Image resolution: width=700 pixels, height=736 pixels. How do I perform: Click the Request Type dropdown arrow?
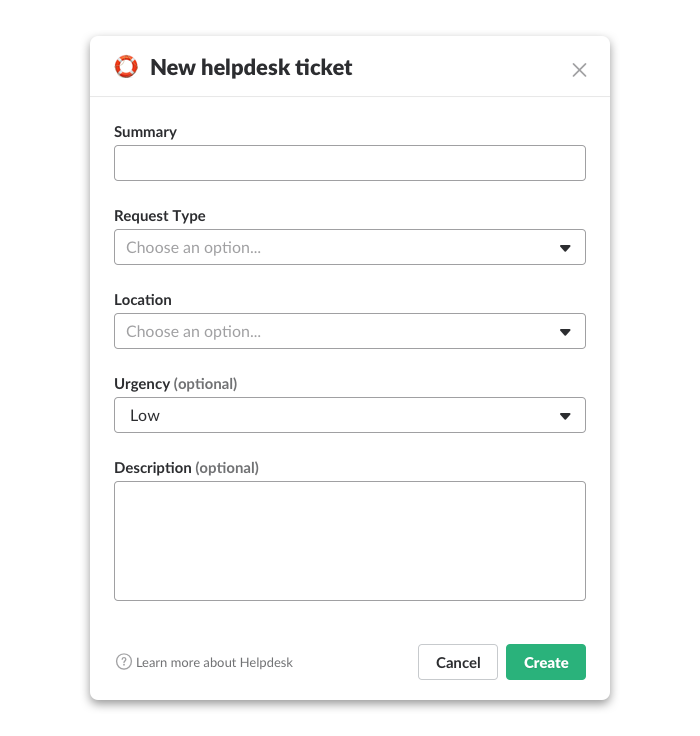(x=565, y=248)
